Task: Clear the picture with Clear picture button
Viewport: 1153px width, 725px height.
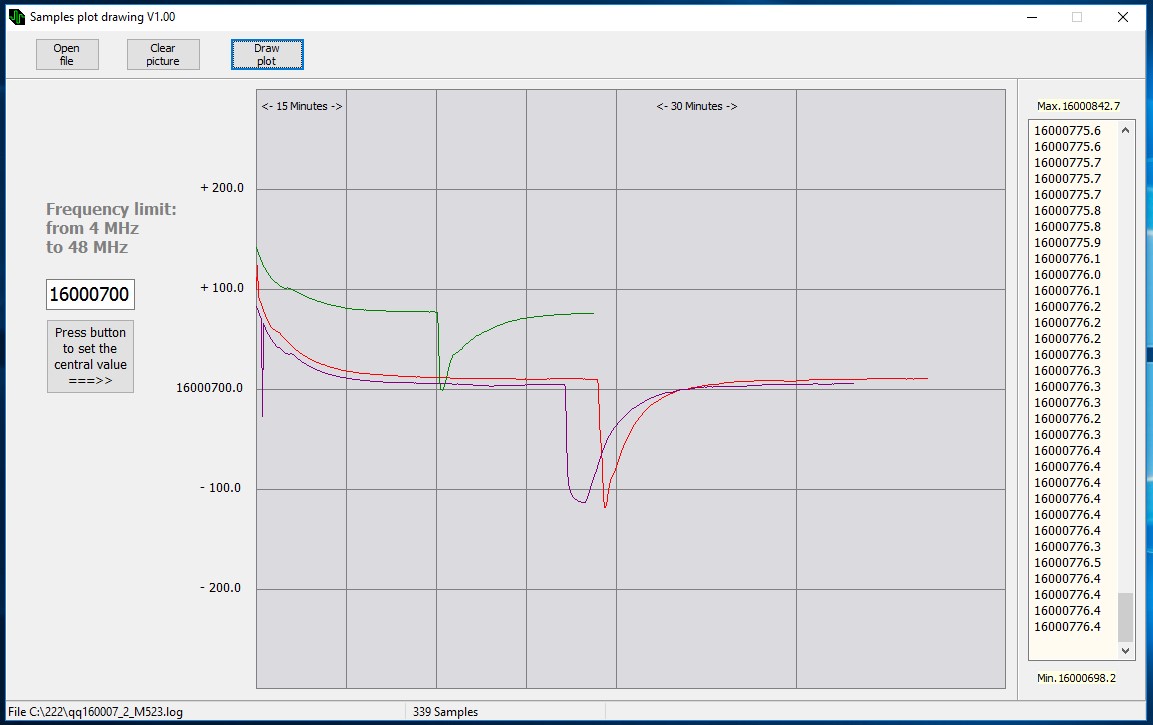Action: (x=163, y=54)
